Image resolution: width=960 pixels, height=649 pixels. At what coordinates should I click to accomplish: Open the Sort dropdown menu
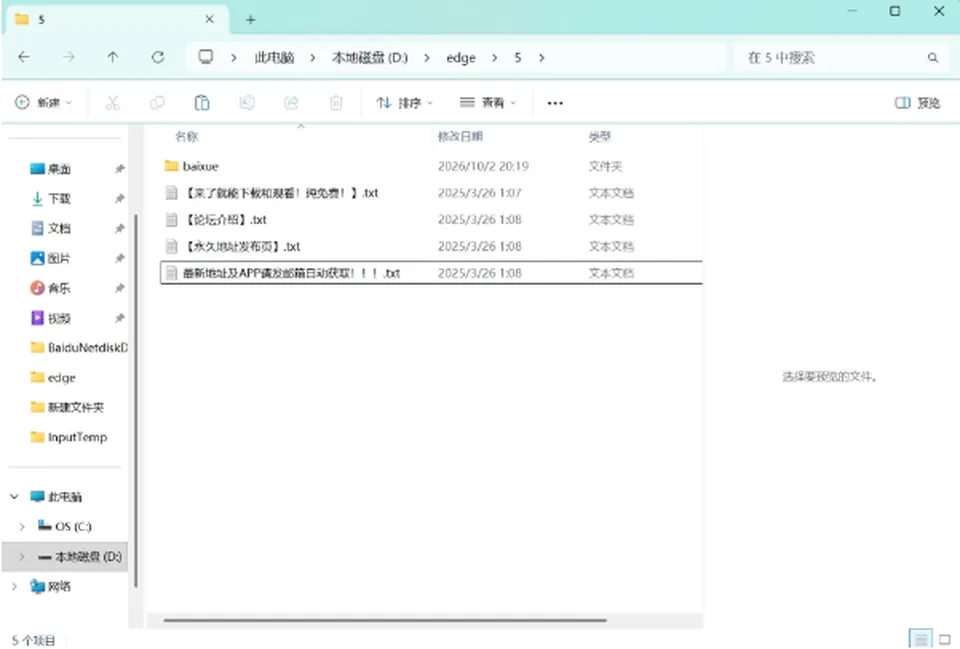coord(404,103)
